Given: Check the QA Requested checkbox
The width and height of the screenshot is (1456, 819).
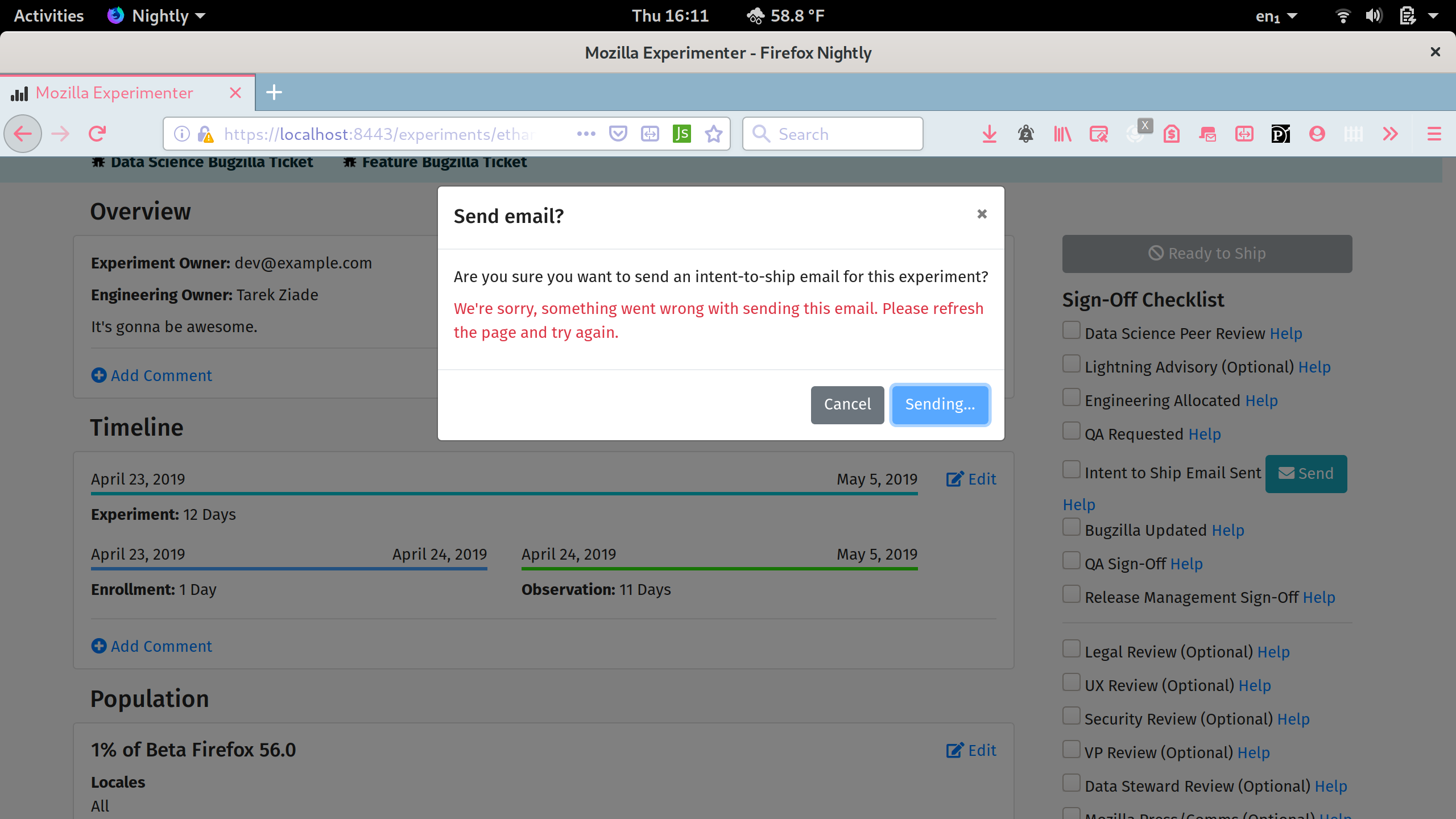Looking at the screenshot, I should point(1072,431).
